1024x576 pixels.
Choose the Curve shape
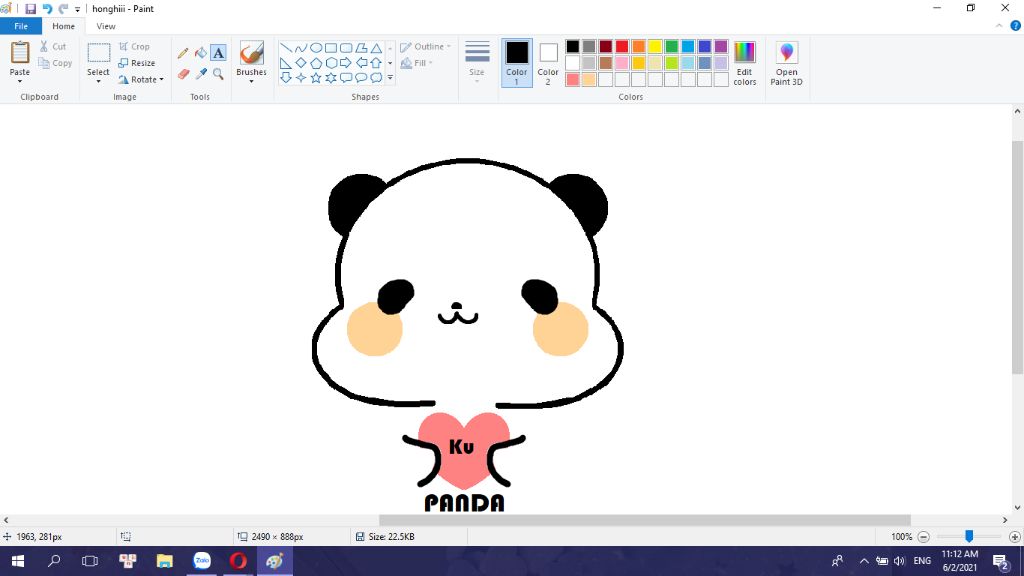[300, 48]
